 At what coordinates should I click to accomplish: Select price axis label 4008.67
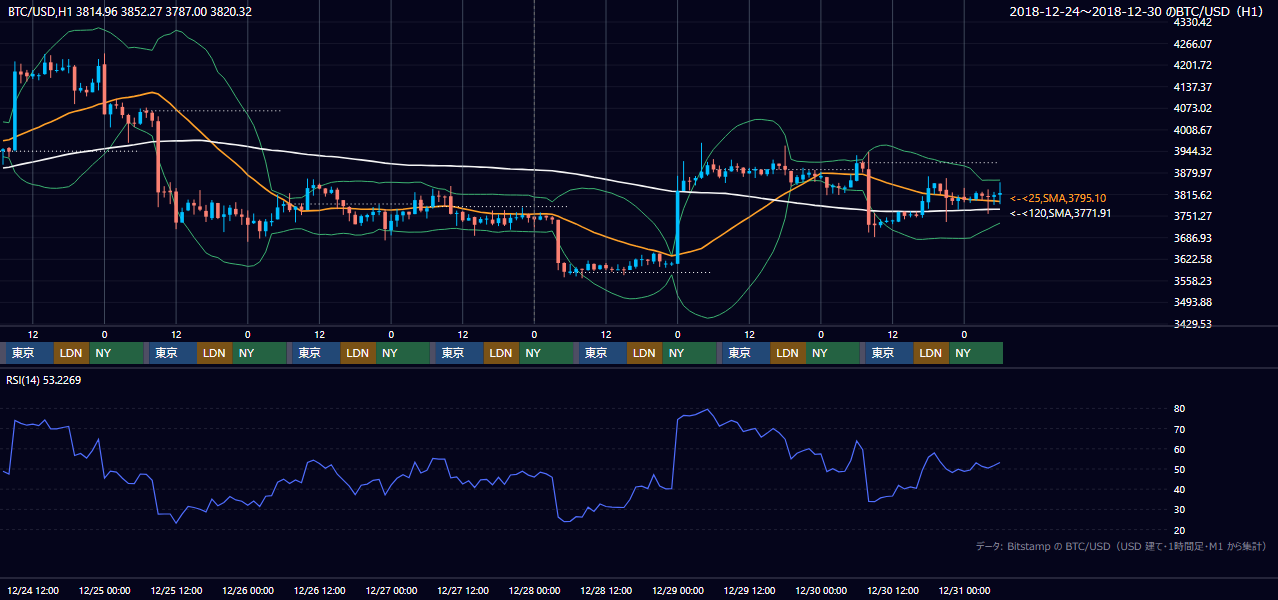point(1192,130)
